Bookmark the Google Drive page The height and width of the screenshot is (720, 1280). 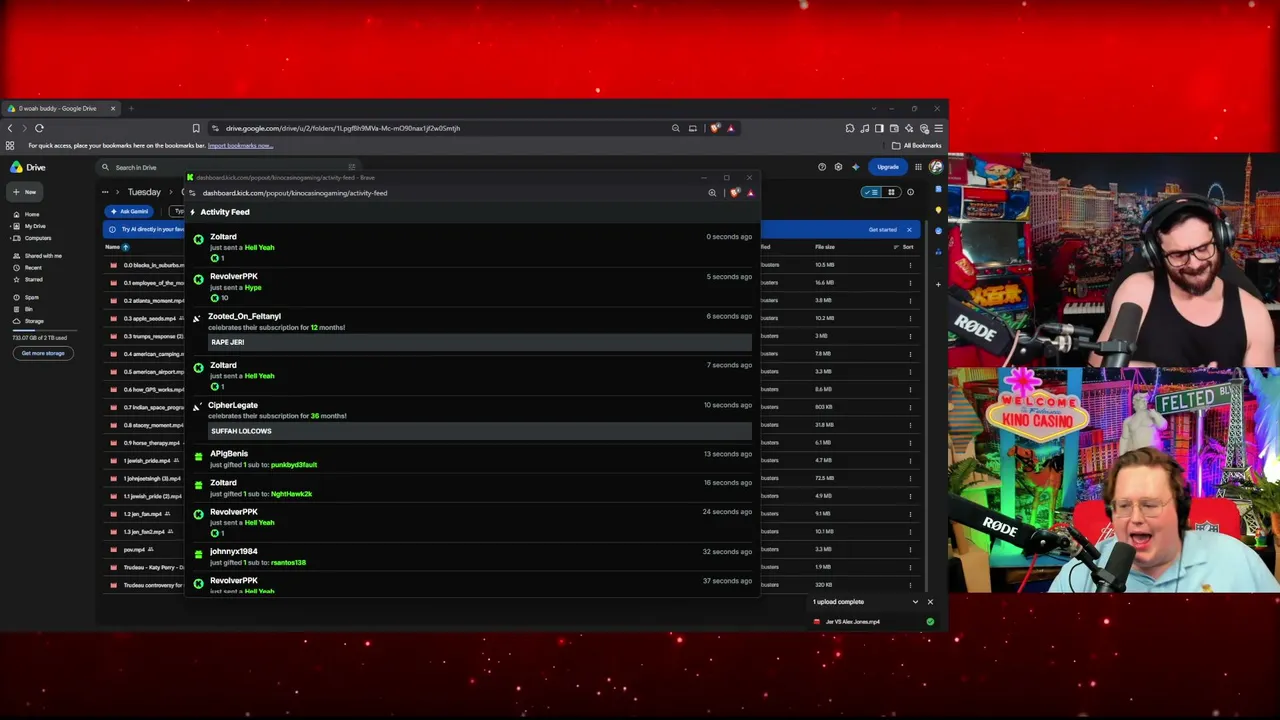pos(196,128)
